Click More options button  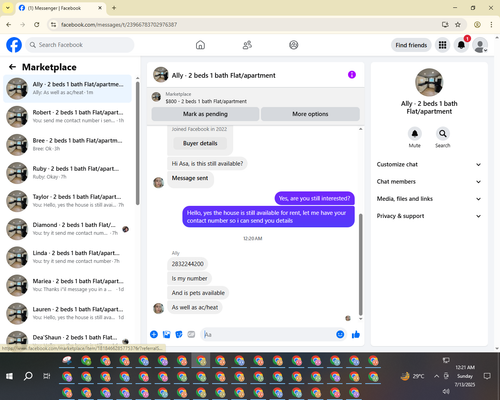310,114
